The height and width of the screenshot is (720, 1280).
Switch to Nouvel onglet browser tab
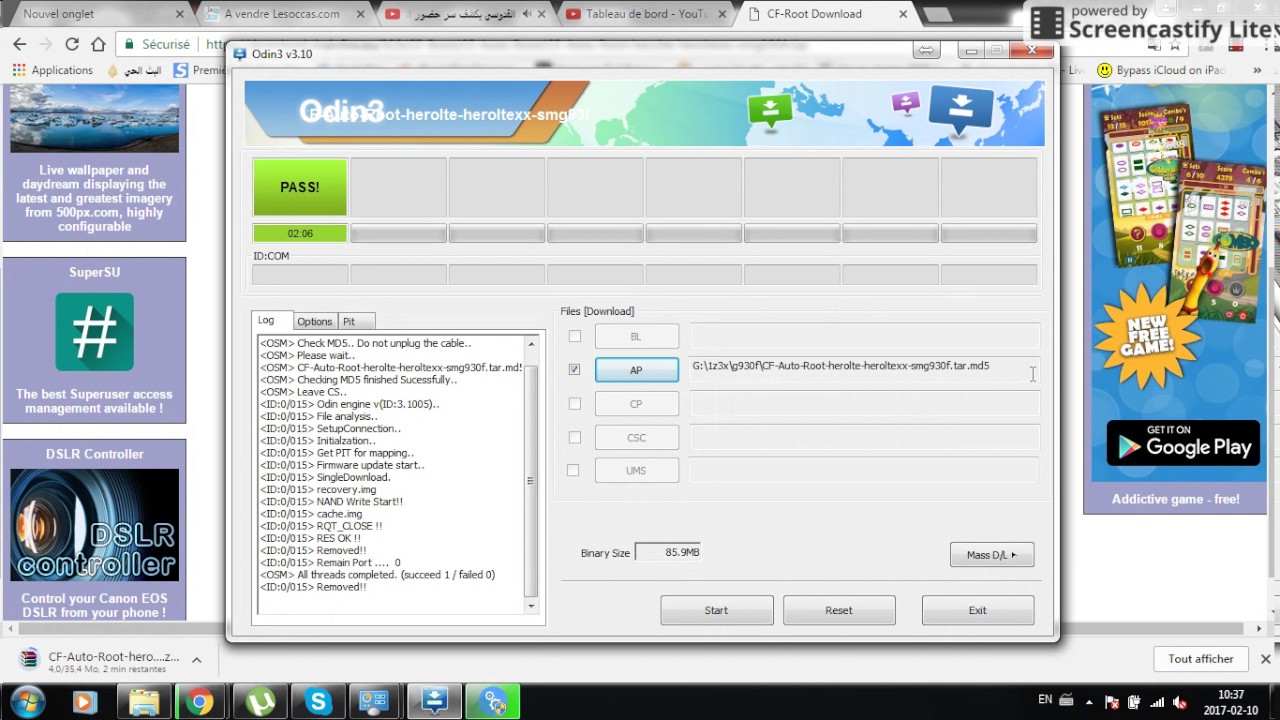(97, 14)
